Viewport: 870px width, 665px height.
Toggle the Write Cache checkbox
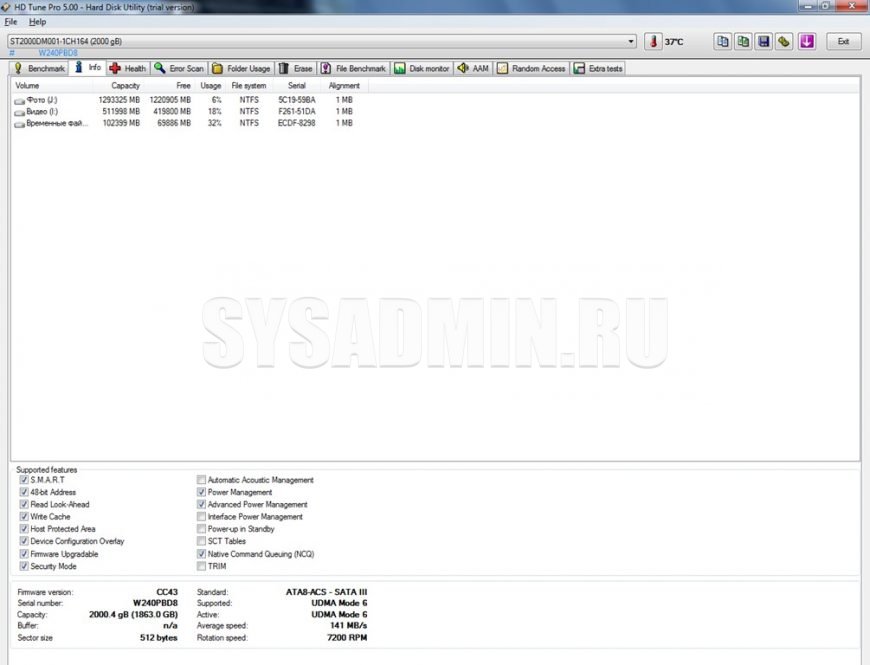24,517
